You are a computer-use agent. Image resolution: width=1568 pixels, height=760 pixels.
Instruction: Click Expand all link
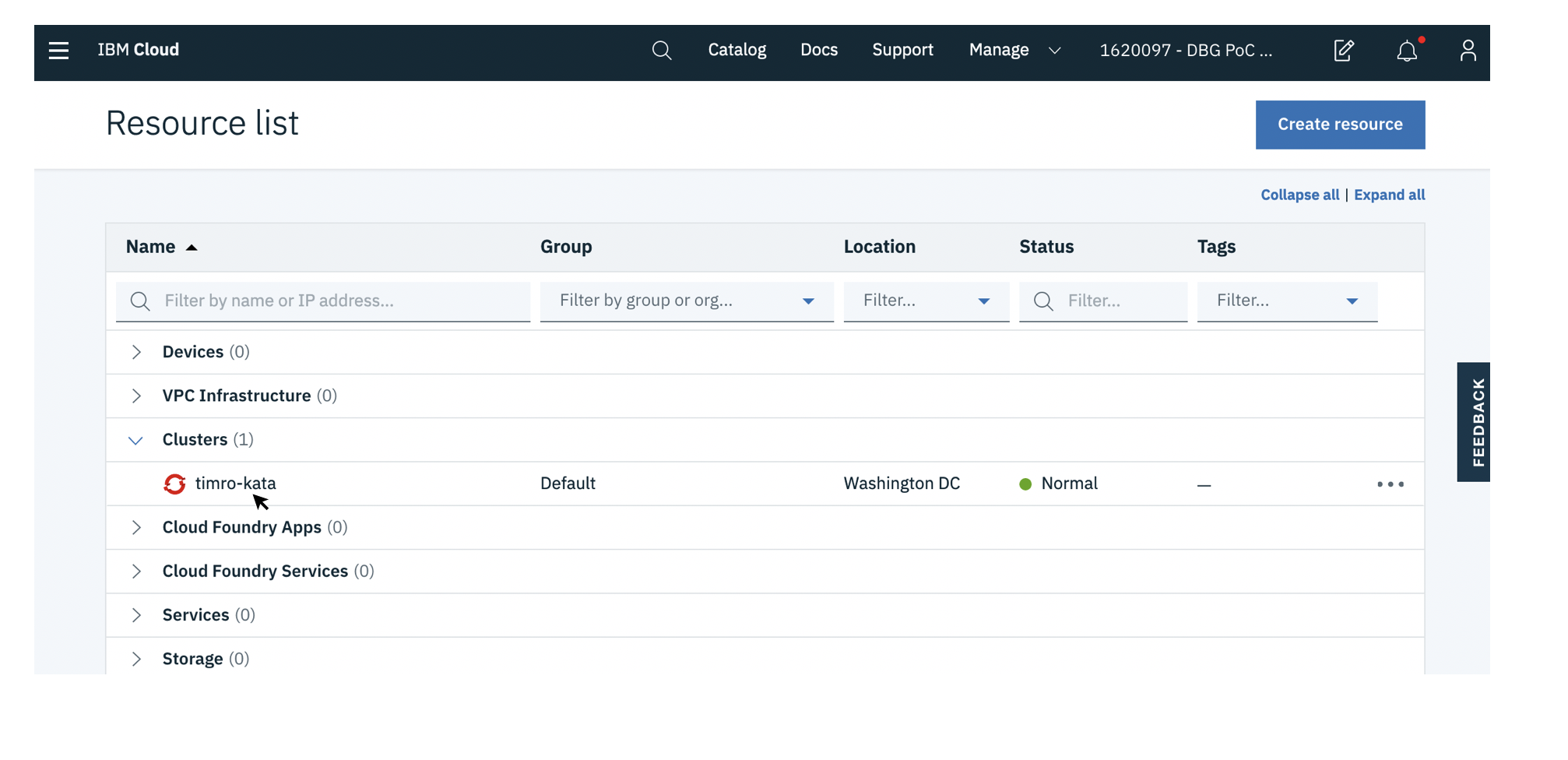[x=1389, y=195]
